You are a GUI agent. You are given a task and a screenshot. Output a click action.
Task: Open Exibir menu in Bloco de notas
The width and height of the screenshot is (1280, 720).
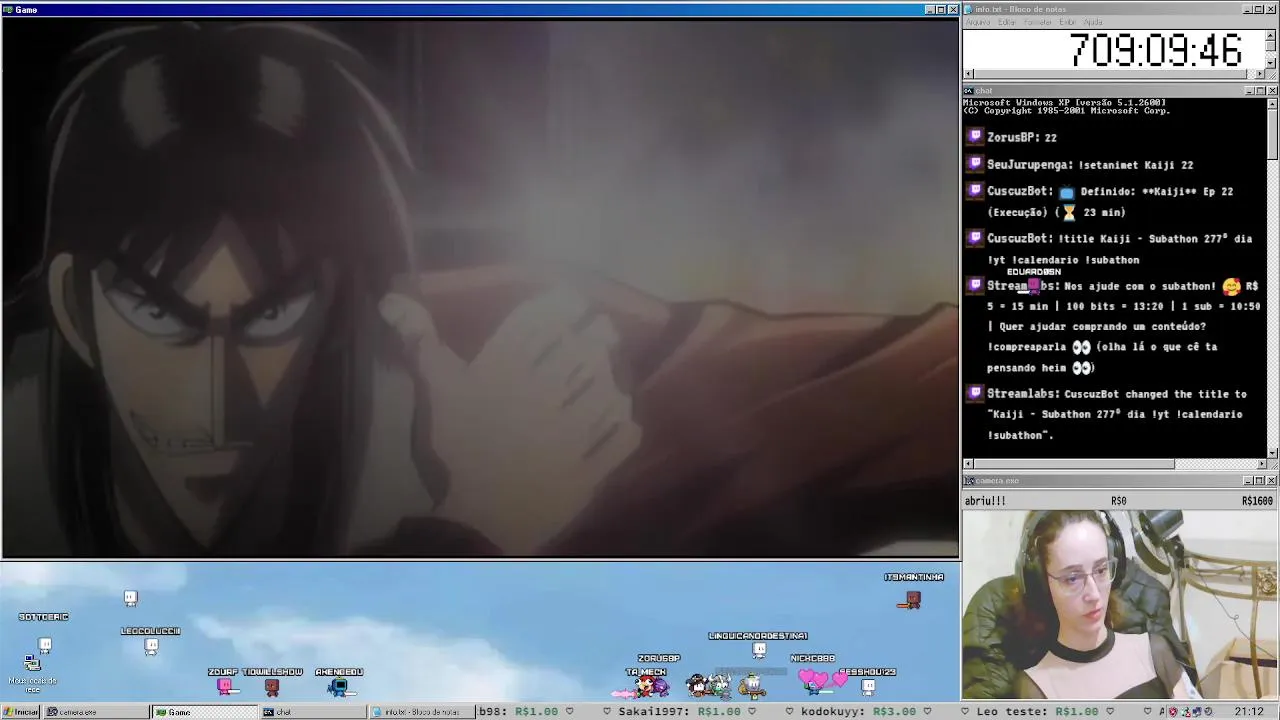pyautogui.click(x=1068, y=22)
